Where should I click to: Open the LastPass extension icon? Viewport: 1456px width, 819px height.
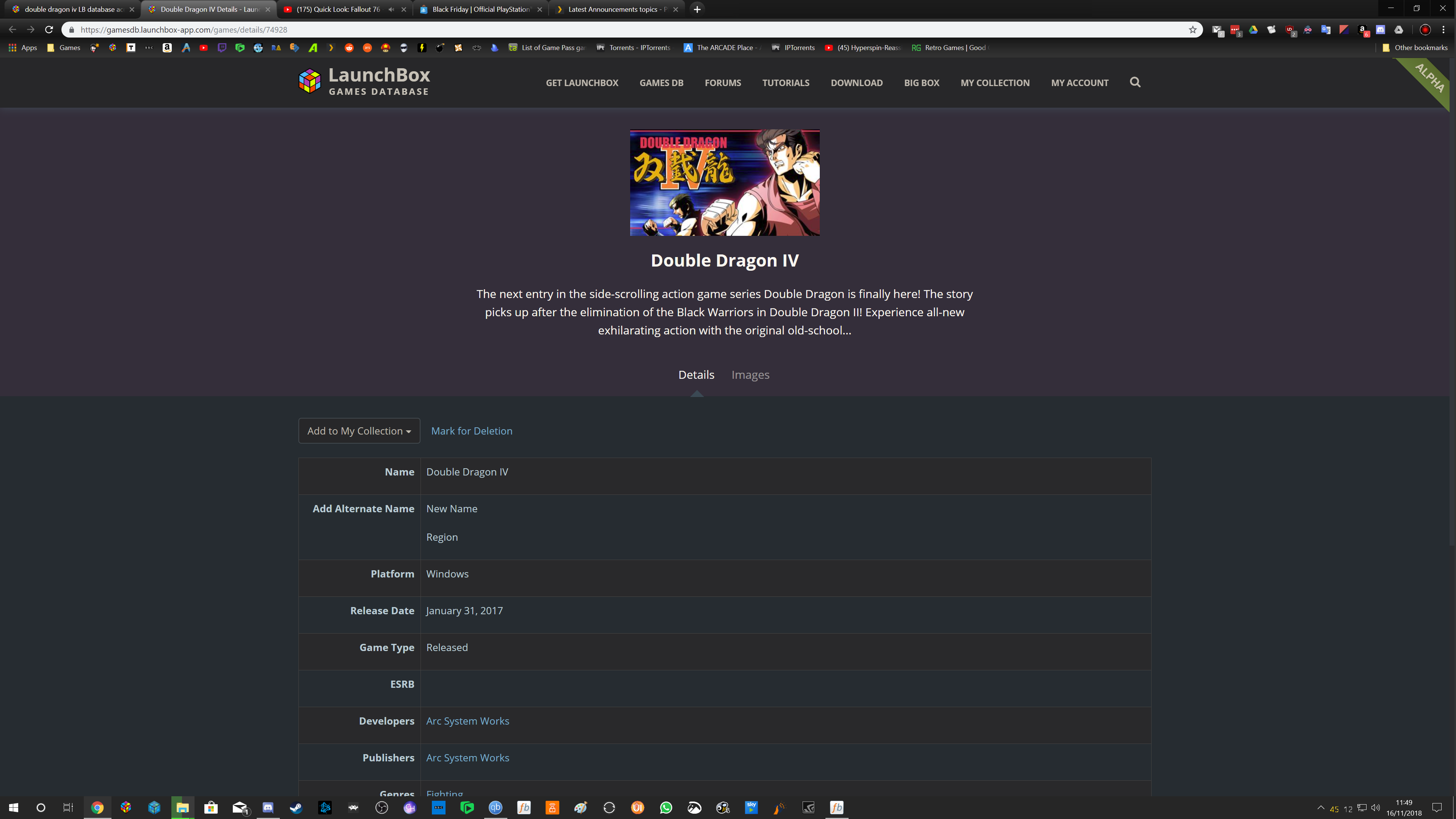click(x=1236, y=30)
